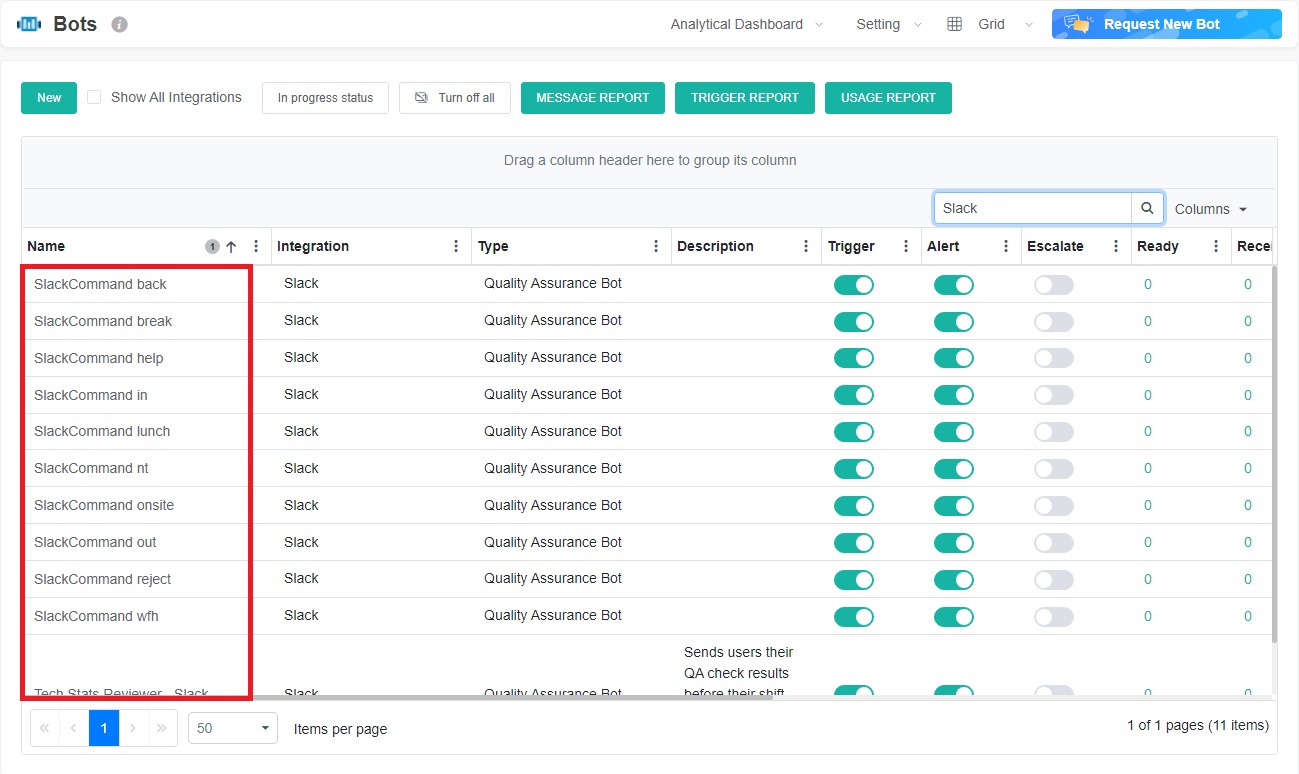Open the Grid view menu
This screenshot has width=1299, height=774.
click(990, 24)
